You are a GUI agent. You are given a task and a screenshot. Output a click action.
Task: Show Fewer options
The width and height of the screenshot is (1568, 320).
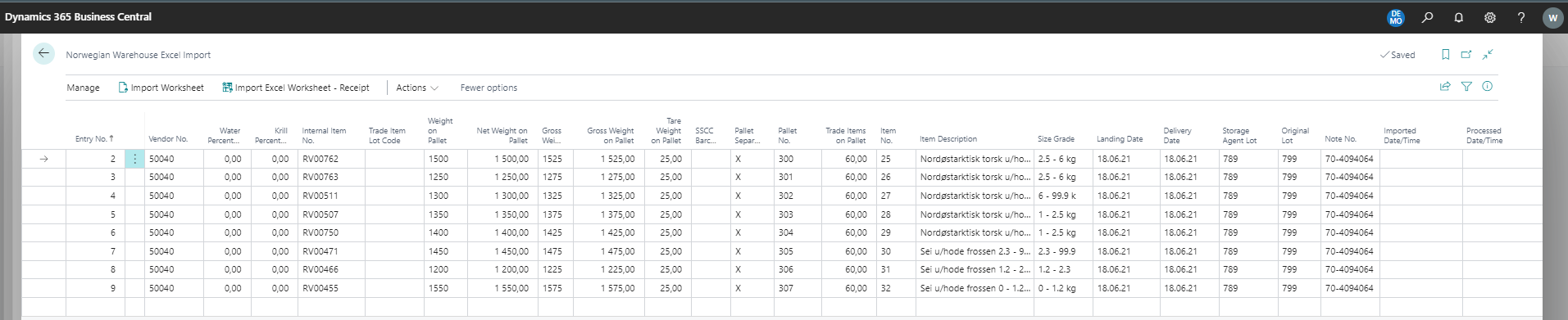coord(489,88)
